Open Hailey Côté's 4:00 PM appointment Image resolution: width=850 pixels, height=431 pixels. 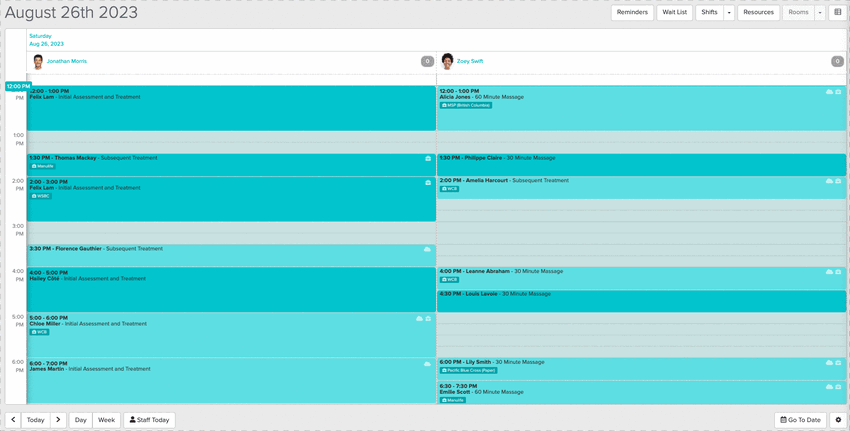click(x=230, y=290)
